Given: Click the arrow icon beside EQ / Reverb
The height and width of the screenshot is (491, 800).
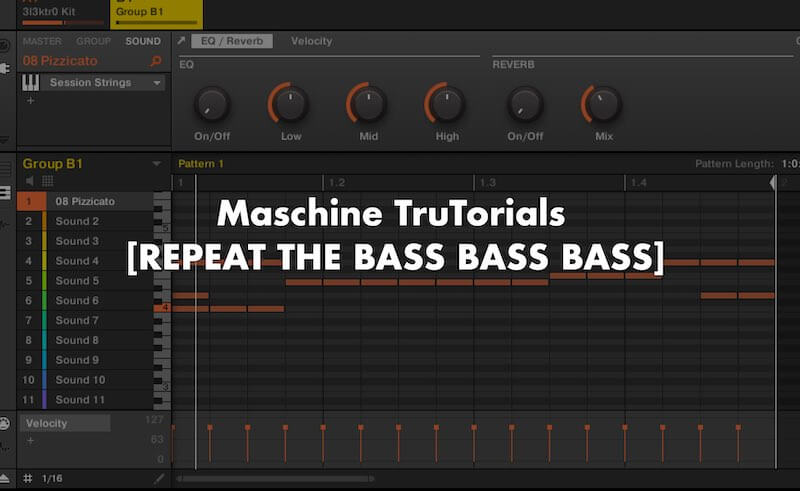Looking at the screenshot, I should [181, 40].
